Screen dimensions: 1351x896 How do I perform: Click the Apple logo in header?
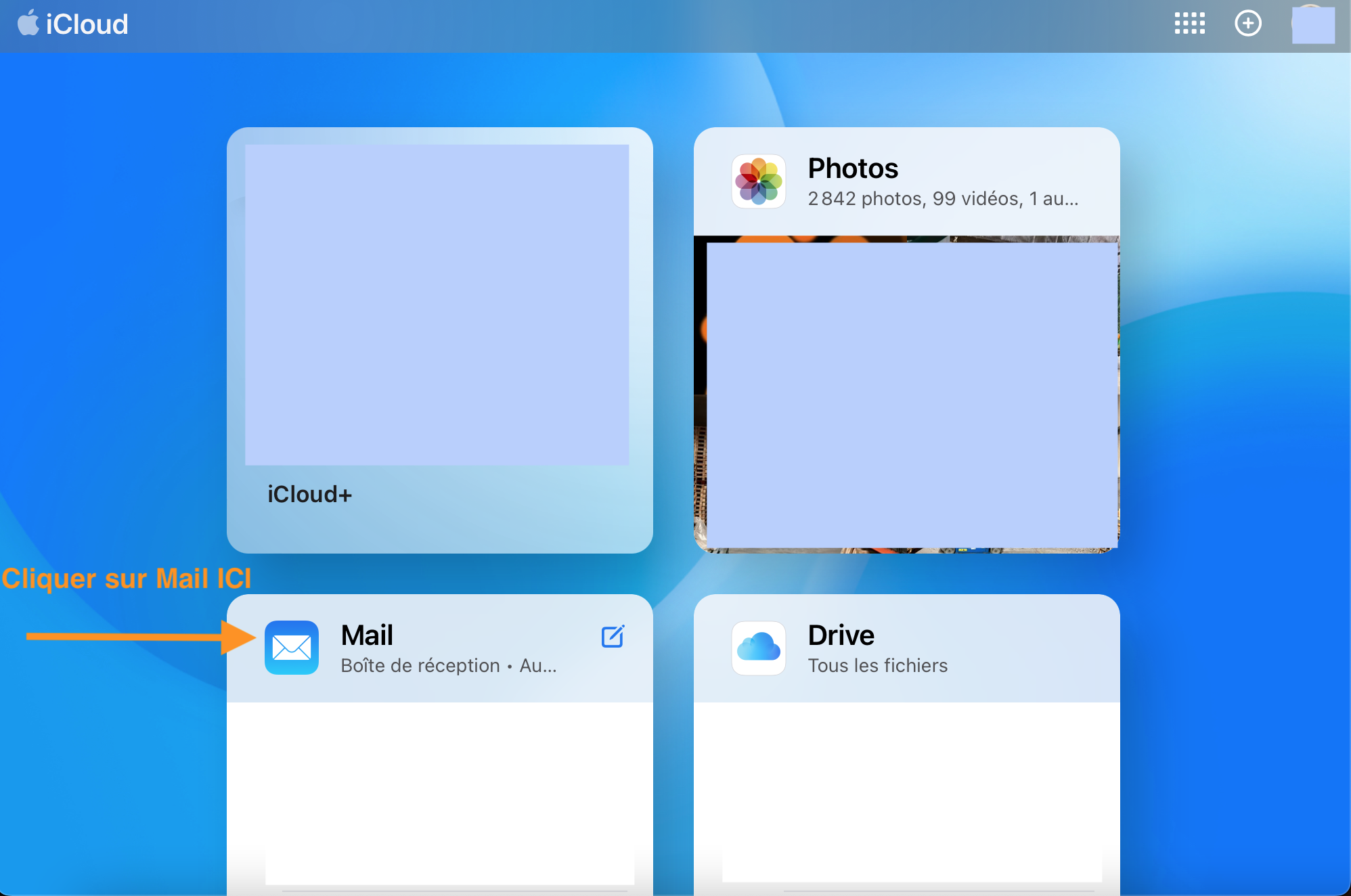28,23
